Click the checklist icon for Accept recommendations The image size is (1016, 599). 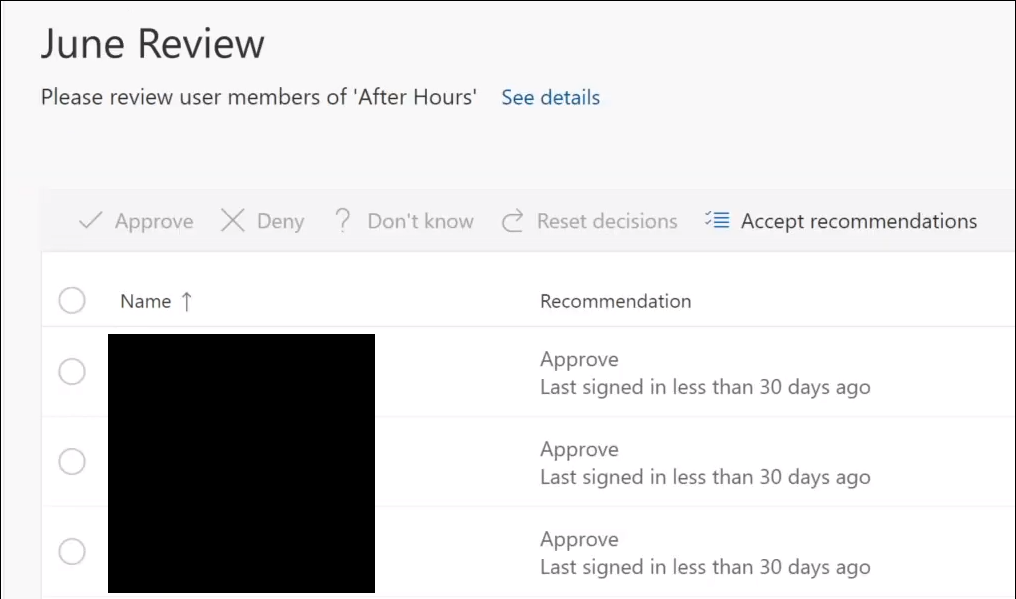[717, 221]
